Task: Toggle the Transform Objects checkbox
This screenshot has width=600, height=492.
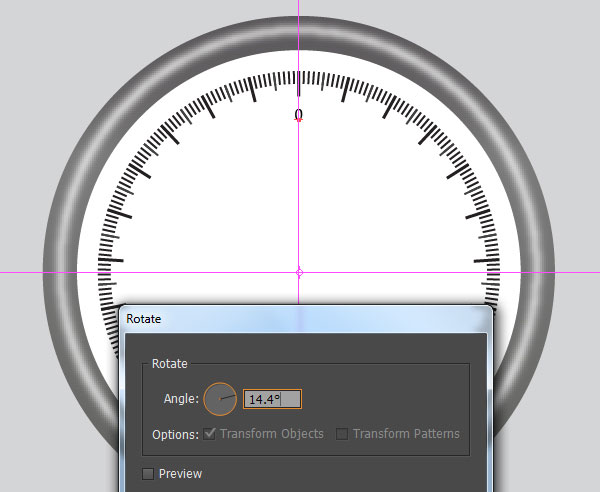Action: 209,434
